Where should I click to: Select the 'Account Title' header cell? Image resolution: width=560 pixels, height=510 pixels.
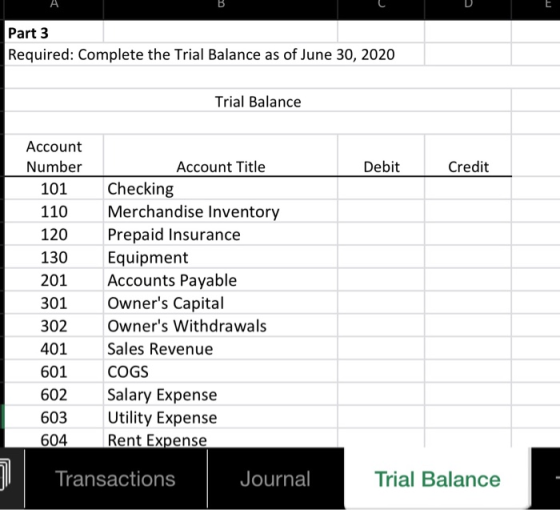(x=220, y=156)
